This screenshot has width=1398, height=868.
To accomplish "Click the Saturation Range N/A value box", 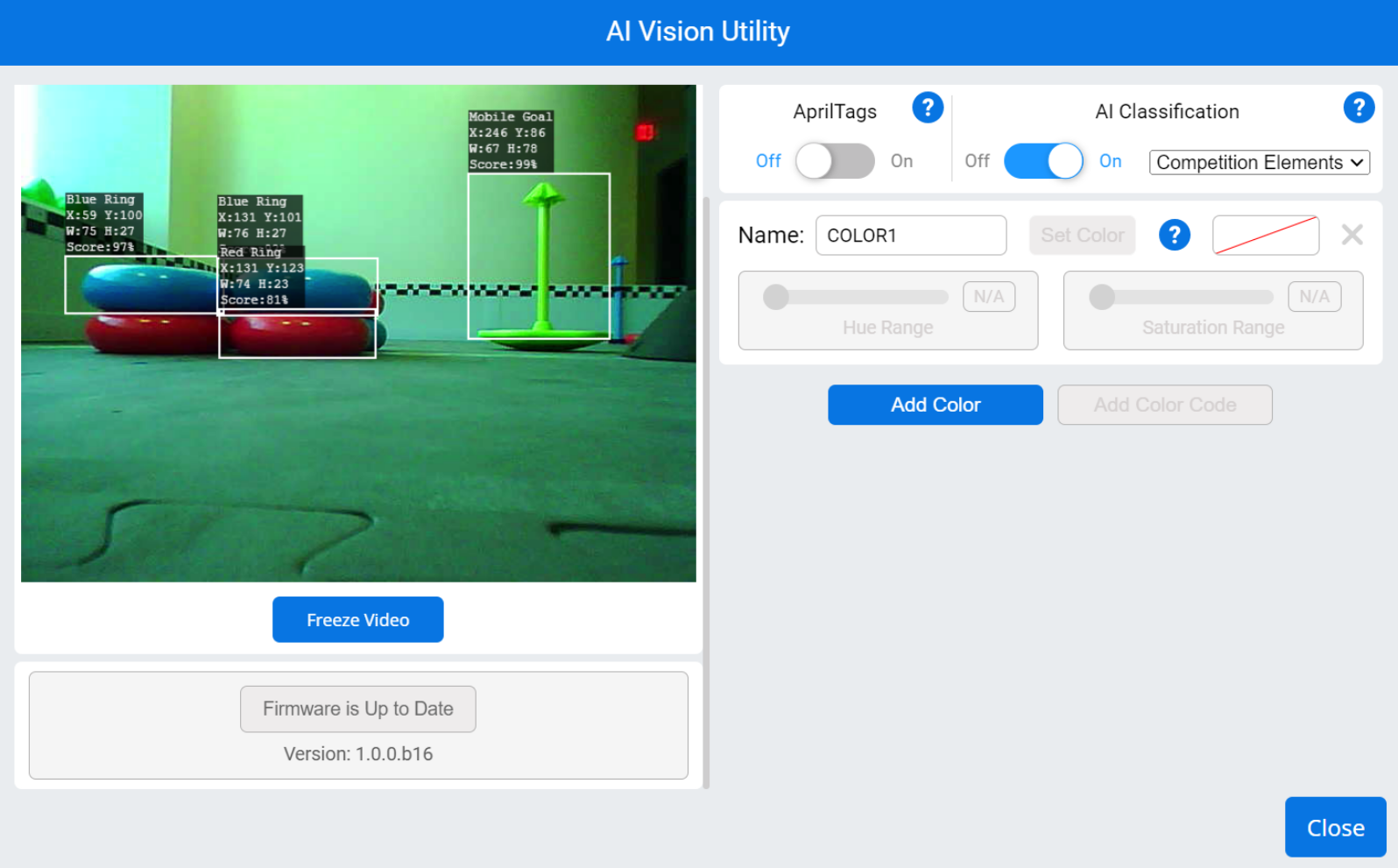I will pyautogui.click(x=1313, y=297).
